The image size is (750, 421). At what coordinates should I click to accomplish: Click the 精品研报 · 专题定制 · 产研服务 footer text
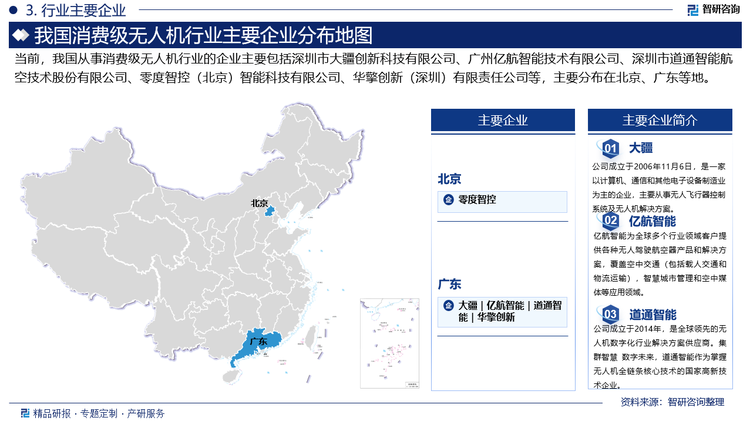pos(99,413)
